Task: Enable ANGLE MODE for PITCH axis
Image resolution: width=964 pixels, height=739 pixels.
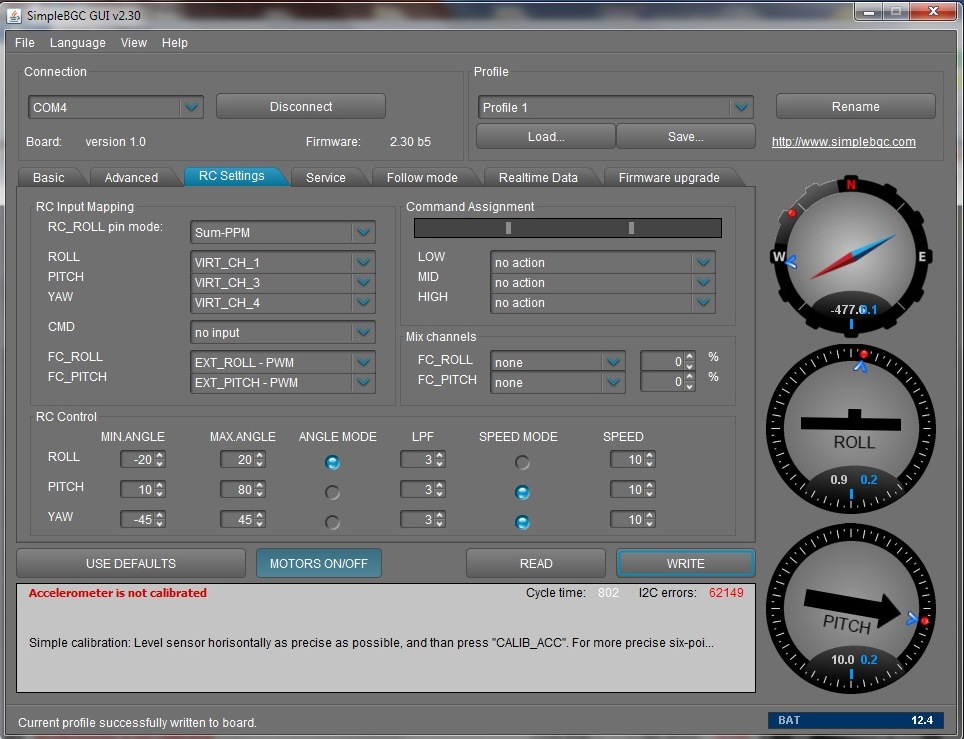Action: pos(333,493)
